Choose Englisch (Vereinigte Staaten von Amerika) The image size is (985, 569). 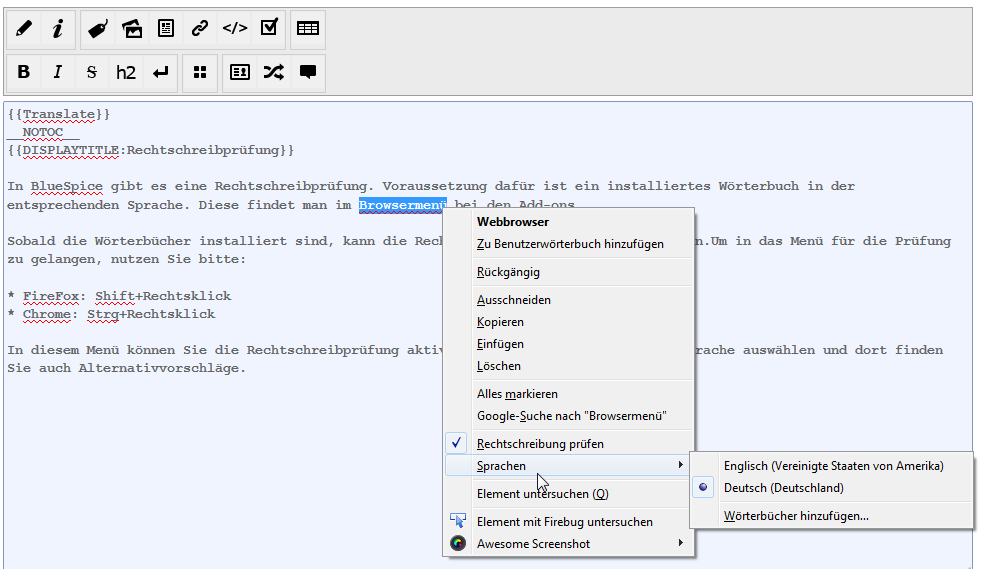click(833, 465)
